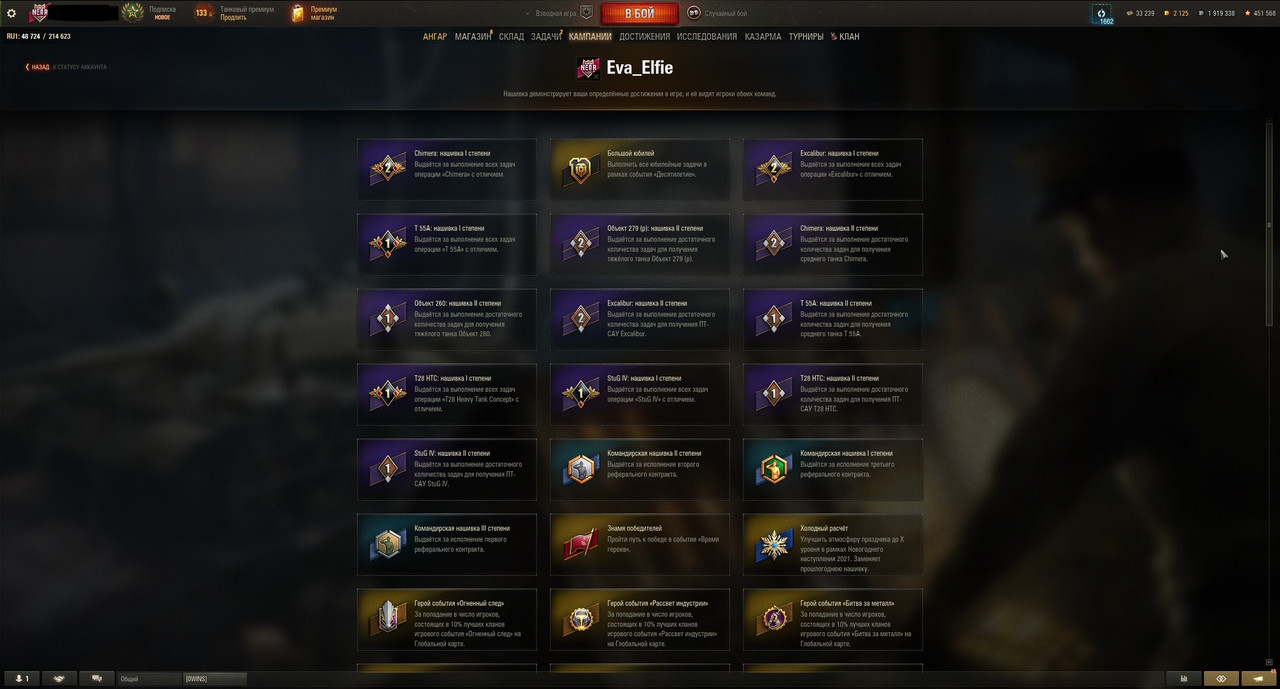Click the subscription badge icon
Viewport: 1280px width, 689px height.
tap(132, 13)
